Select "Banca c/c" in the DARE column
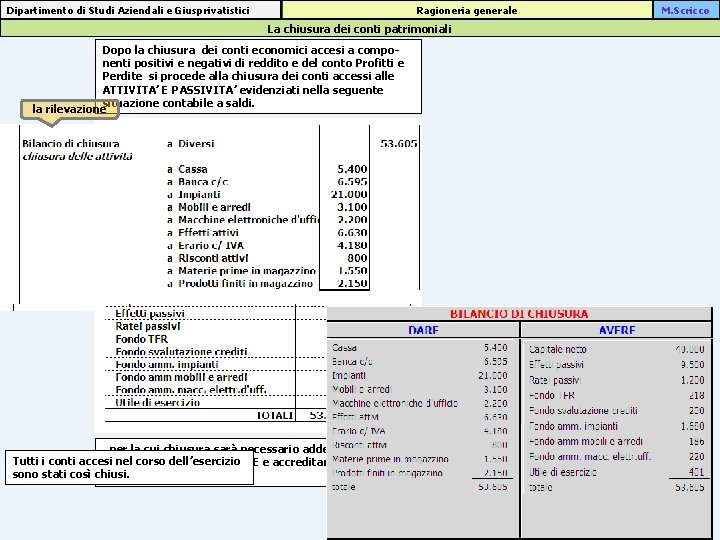This screenshot has height=540, width=720. click(x=352, y=362)
